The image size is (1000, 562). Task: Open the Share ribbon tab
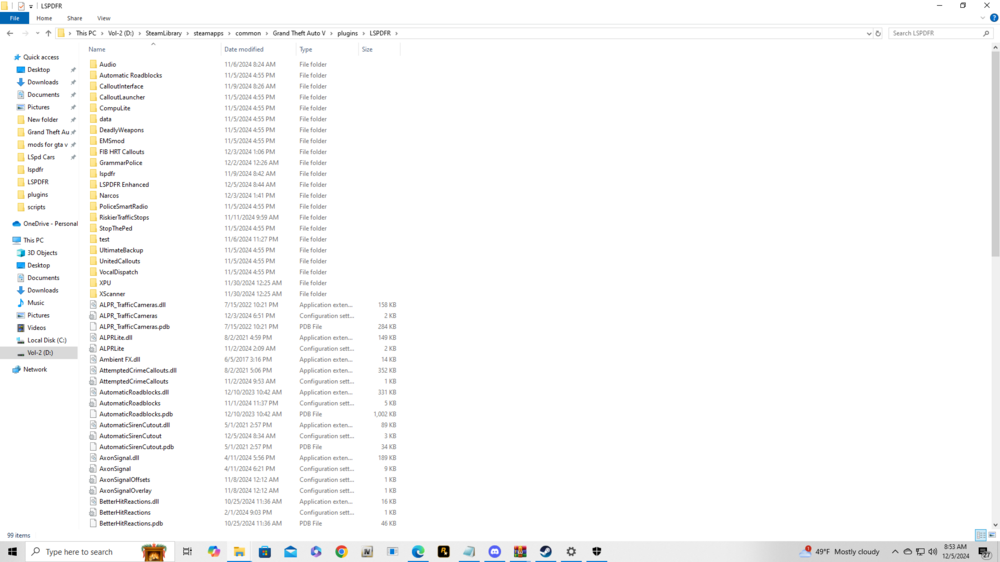tap(75, 18)
